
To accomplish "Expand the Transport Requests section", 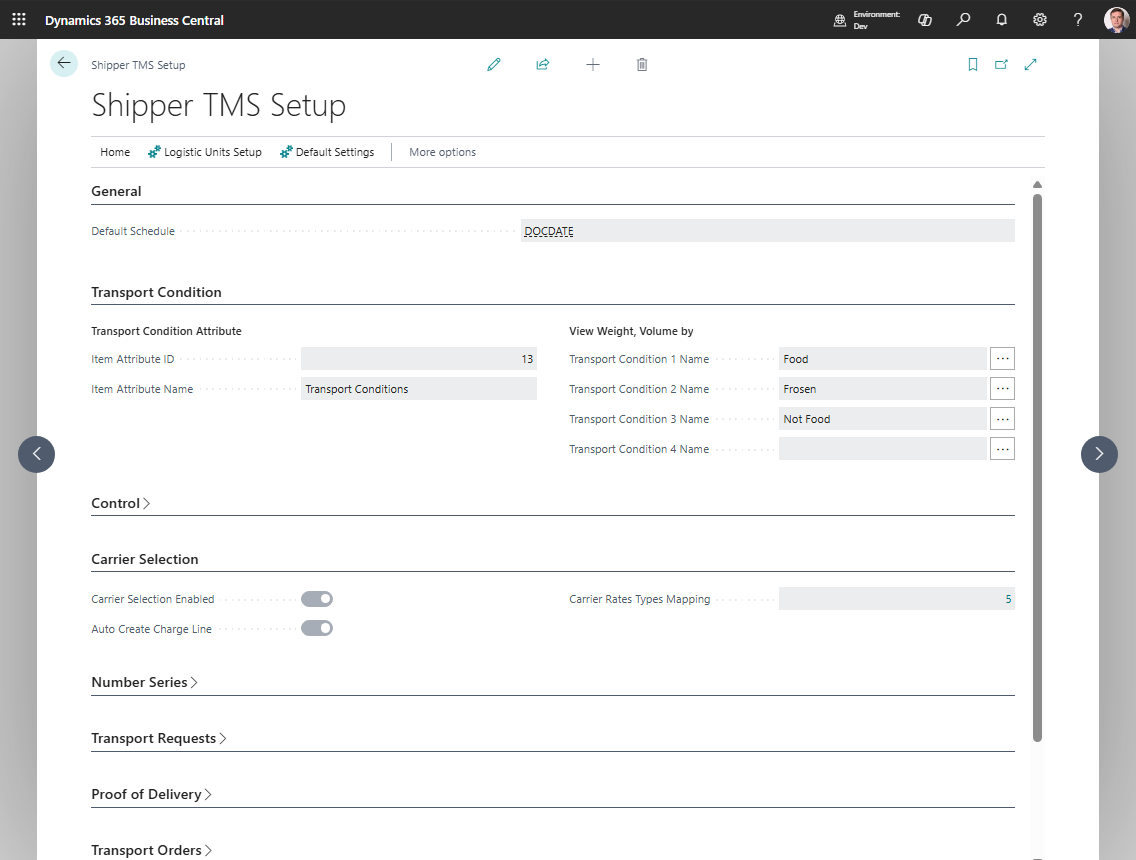I will [x=159, y=738].
